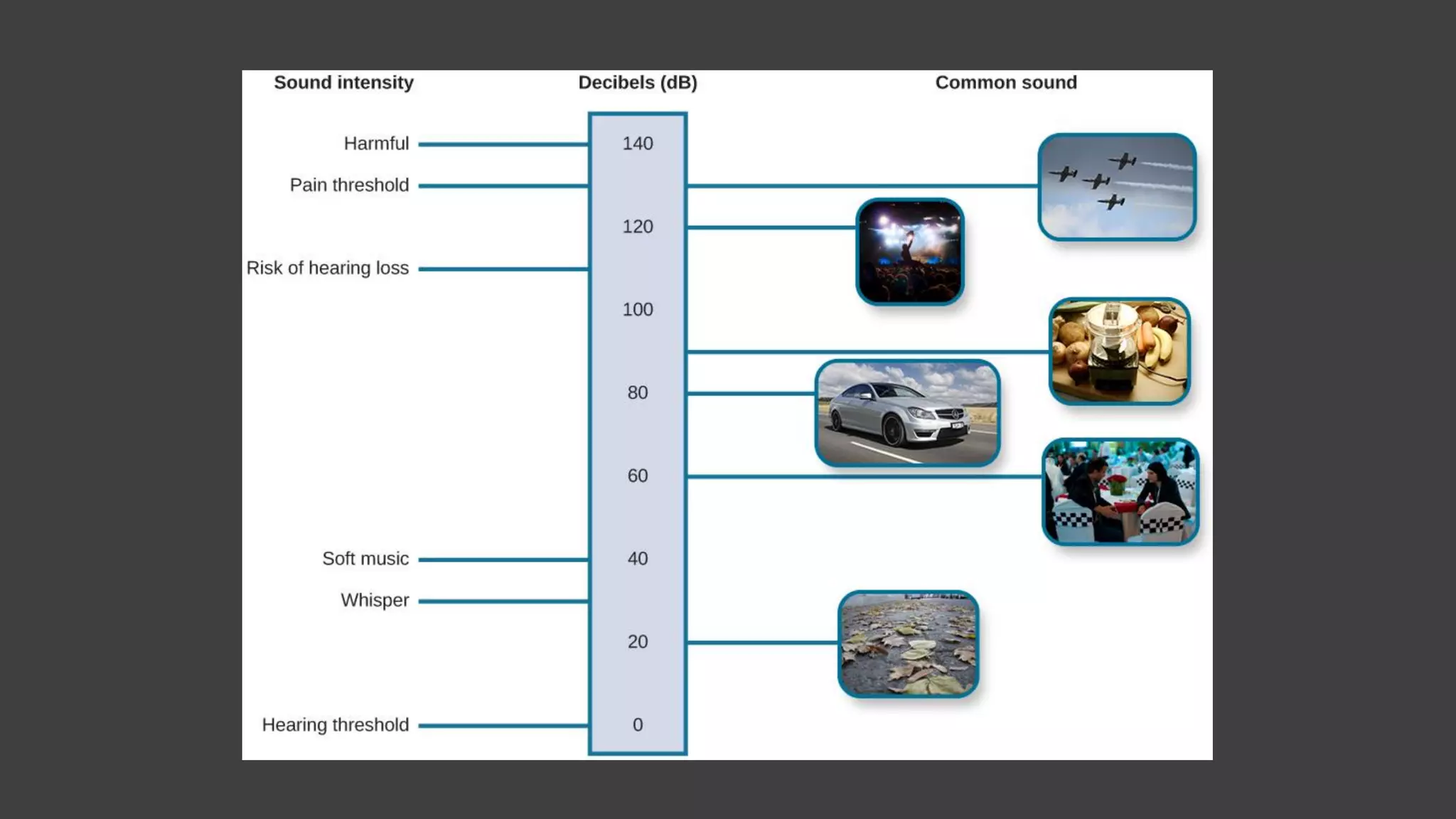Viewport: 1456px width, 819px height.
Task: Click the 60 value on decibel scale
Action: [x=637, y=476]
